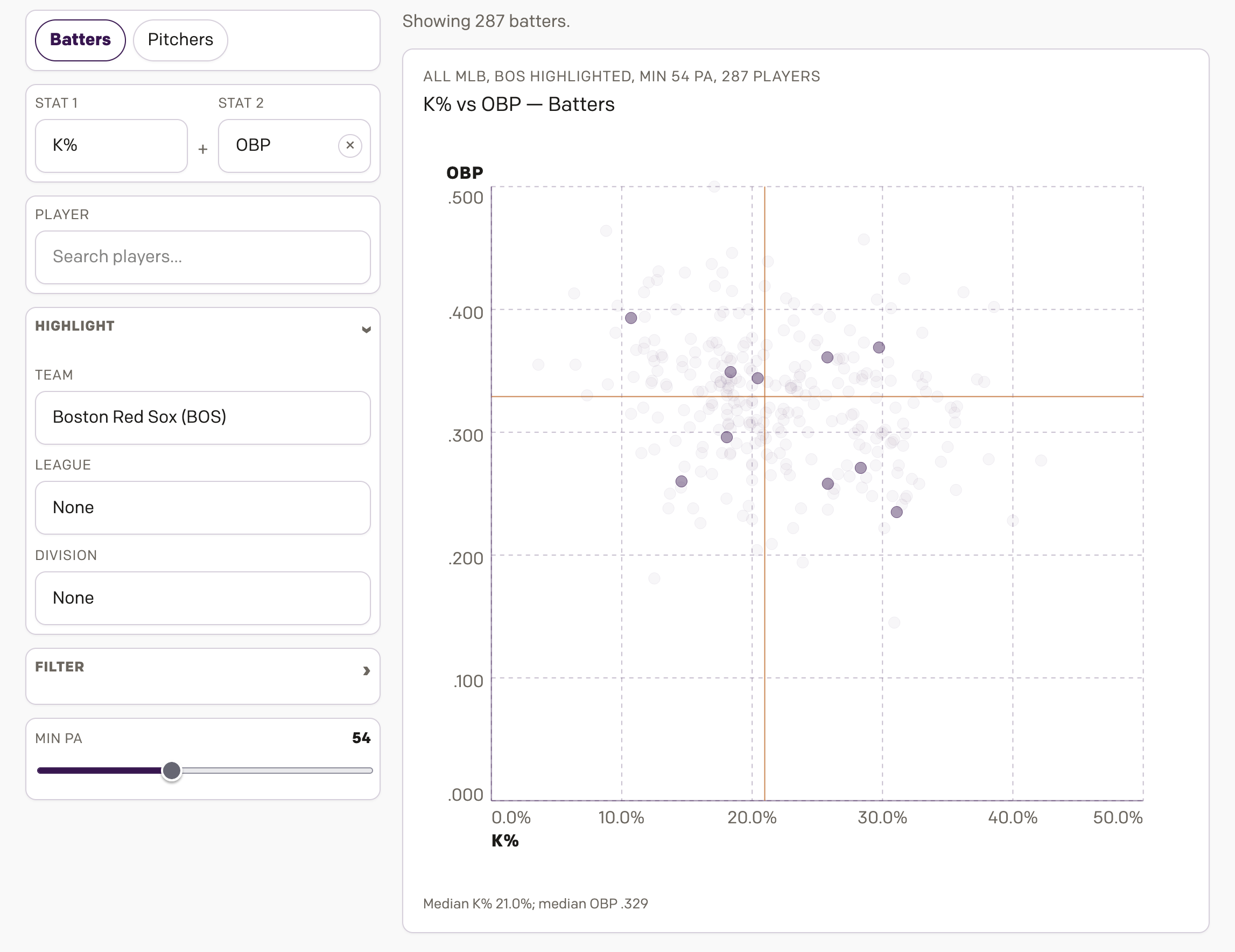Open the K% Stat 1 dropdown
The width and height of the screenshot is (1235, 952).
111,145
